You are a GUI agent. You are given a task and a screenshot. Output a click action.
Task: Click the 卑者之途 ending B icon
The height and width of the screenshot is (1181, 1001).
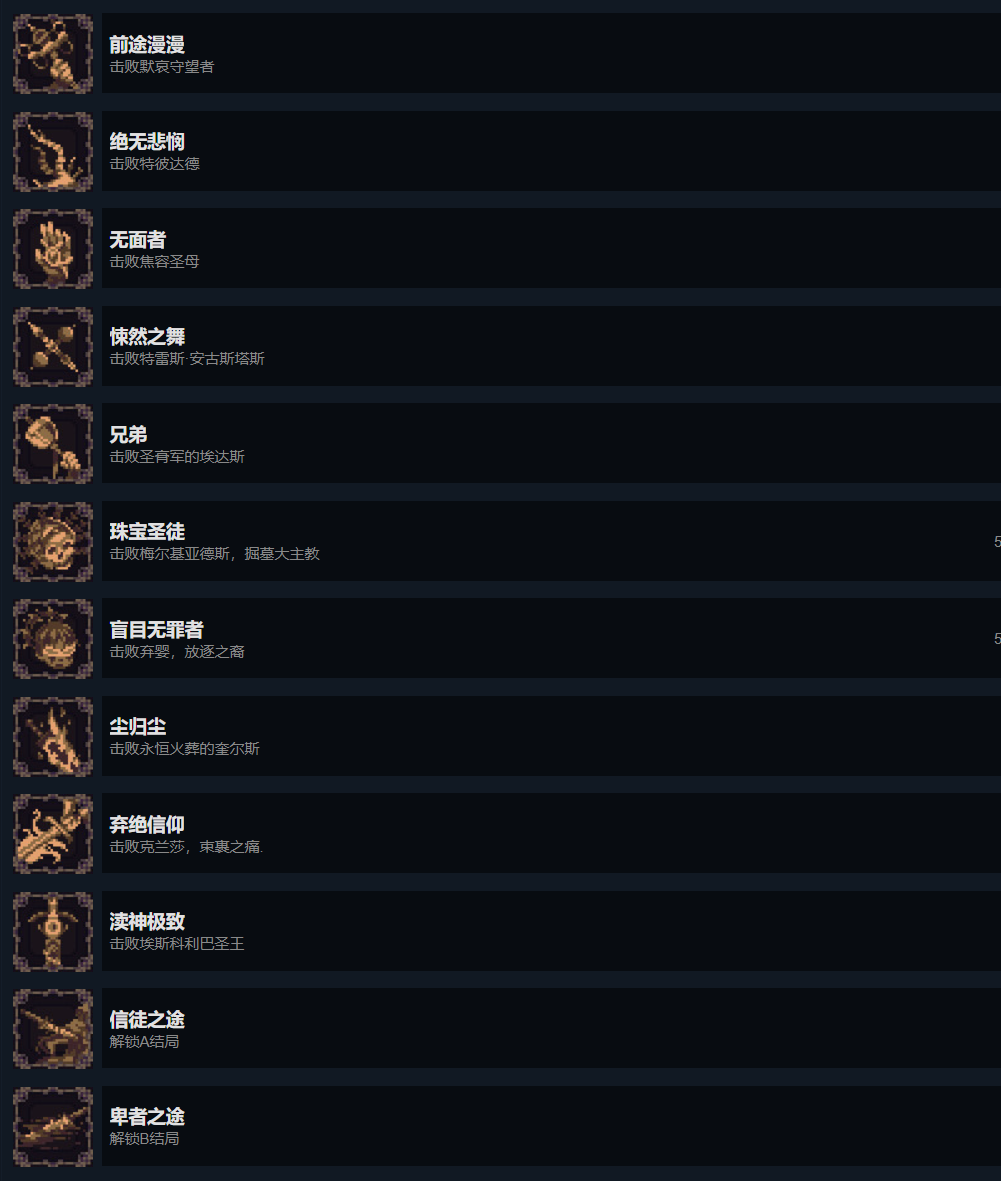pyautogui.click(x=53, y=1127)
